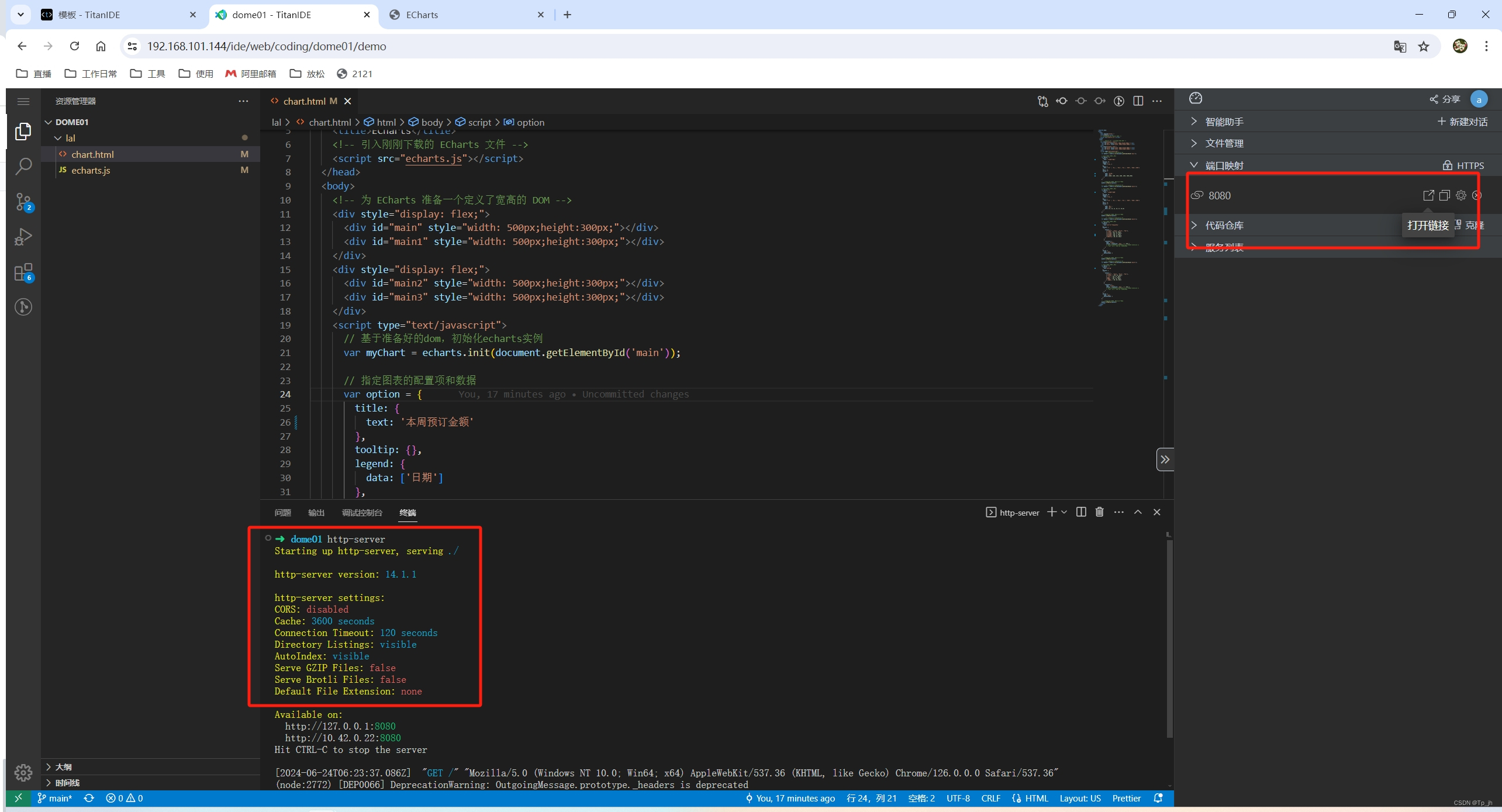Open the new terminal launch profile dropdown arrow
The image size is (1502, 812).
(1064, 512)
